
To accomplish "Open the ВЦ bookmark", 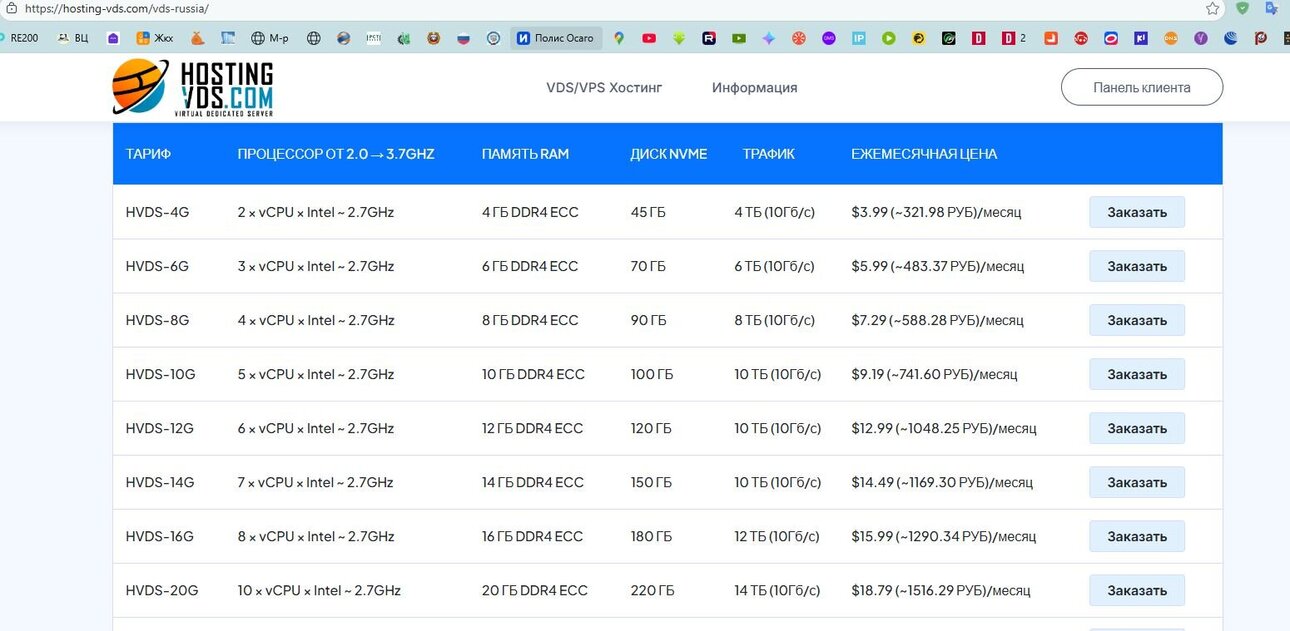I will (74, 38).
